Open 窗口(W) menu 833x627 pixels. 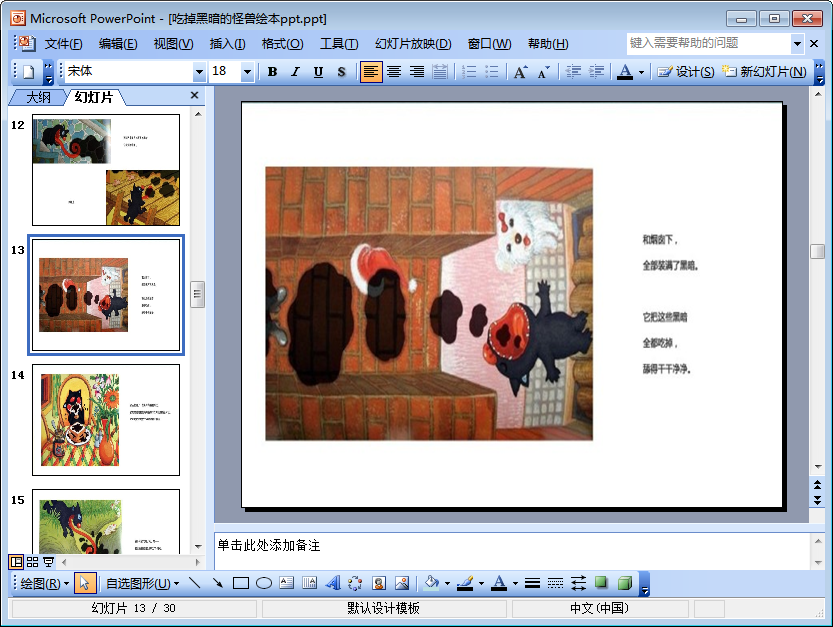click(489, 44)
